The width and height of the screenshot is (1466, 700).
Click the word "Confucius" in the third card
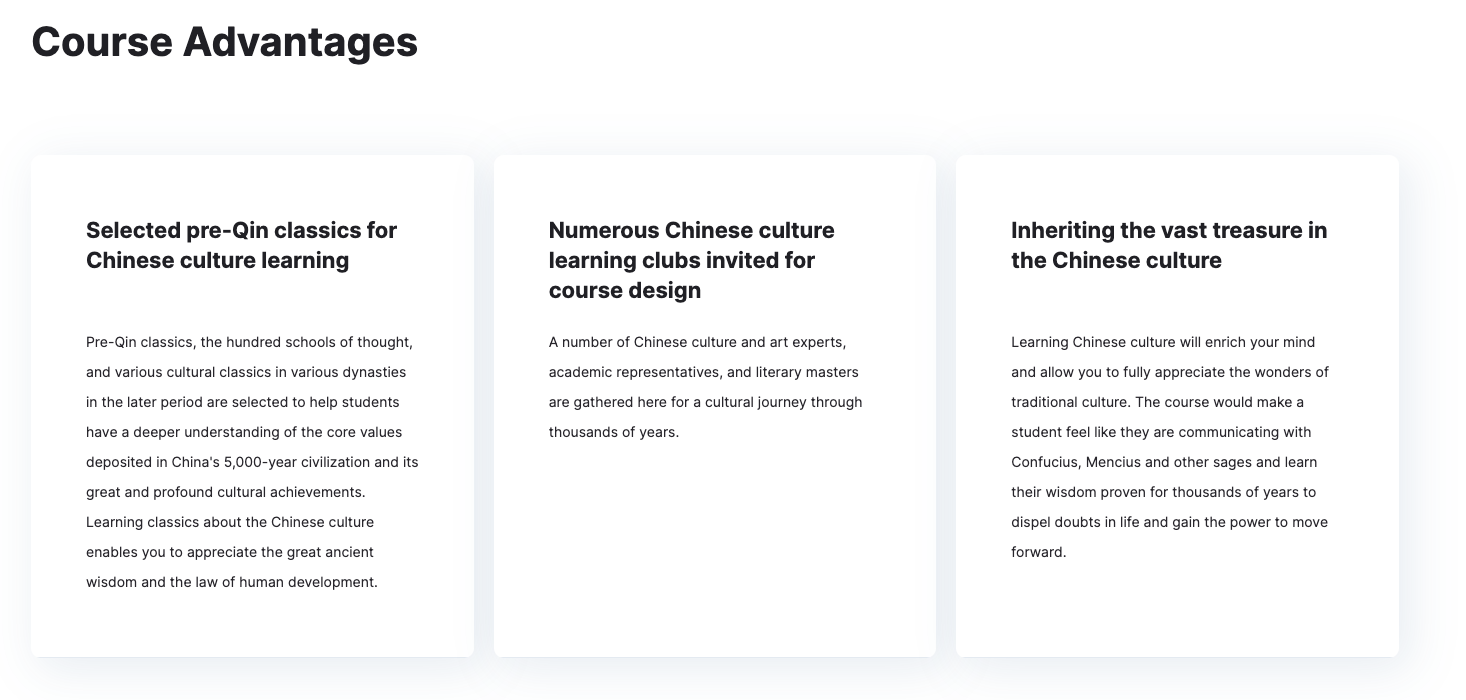pyautogui.click(x=1043, y=462)
